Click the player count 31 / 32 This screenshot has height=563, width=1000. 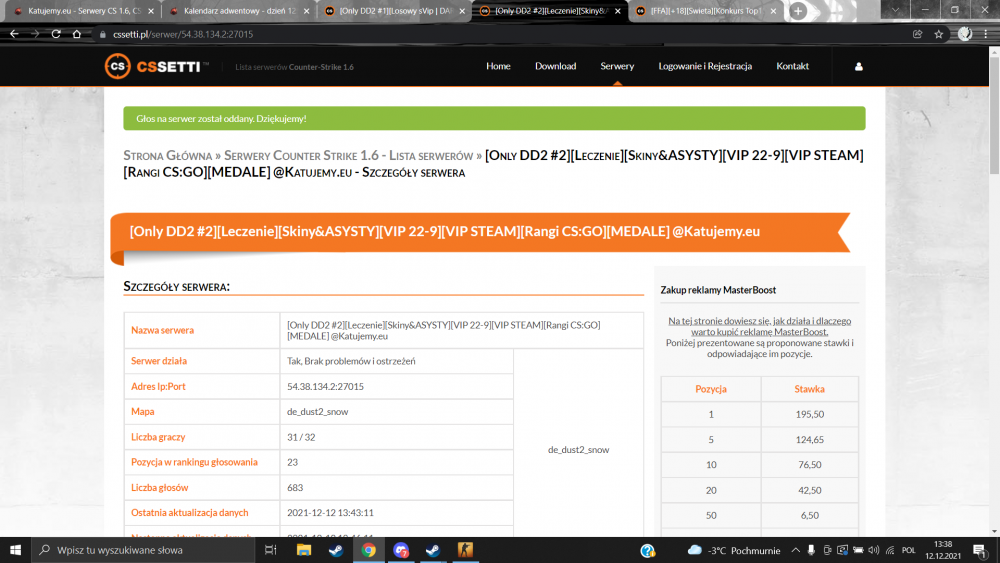(301, 437)
